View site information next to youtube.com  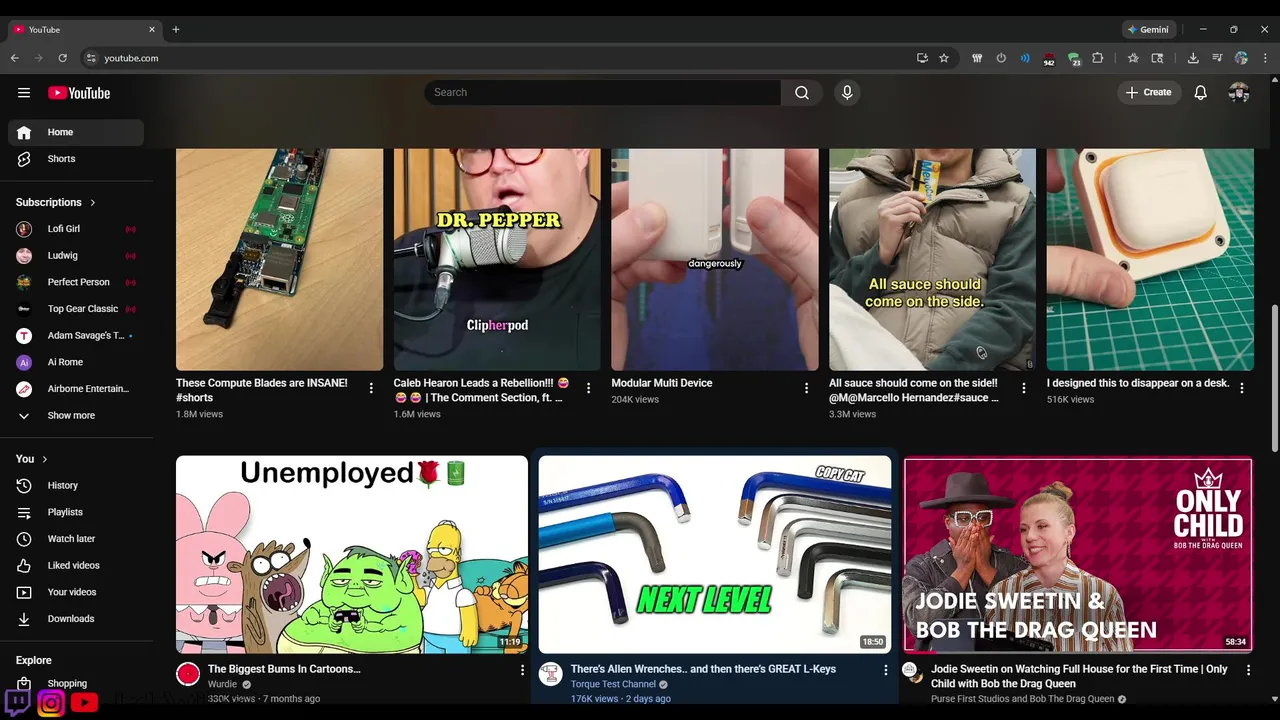[x=91, y=58]
